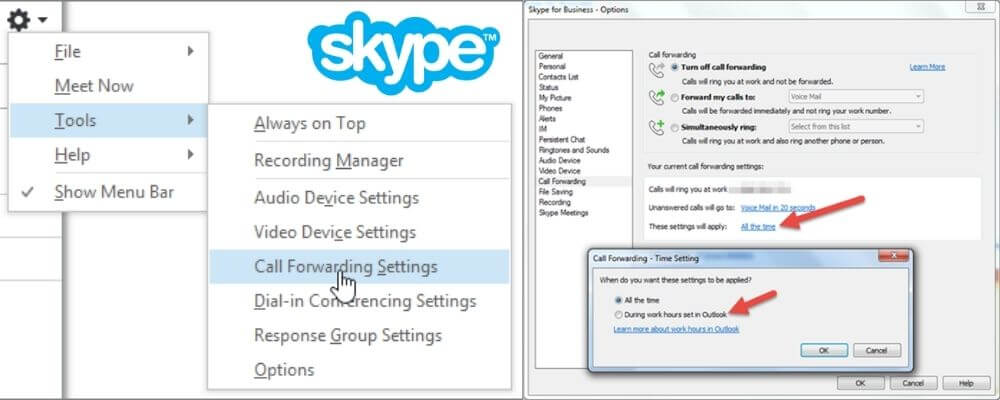
Task: Click the forward calls phone icon
Action: [x=656, y=98]
